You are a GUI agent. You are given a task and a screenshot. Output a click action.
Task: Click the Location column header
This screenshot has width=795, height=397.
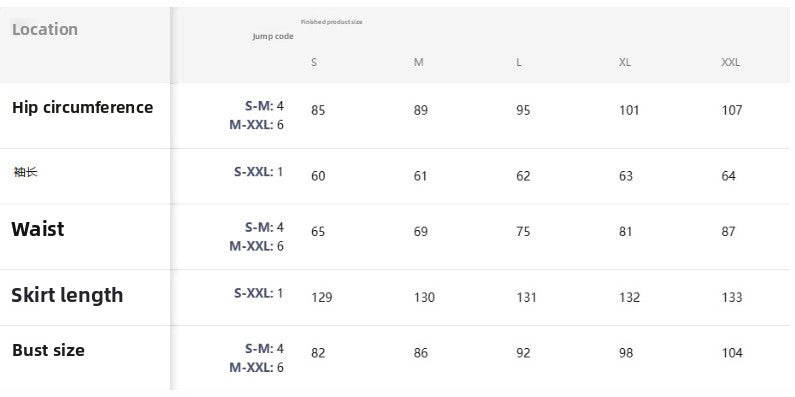tap(45, 29)
